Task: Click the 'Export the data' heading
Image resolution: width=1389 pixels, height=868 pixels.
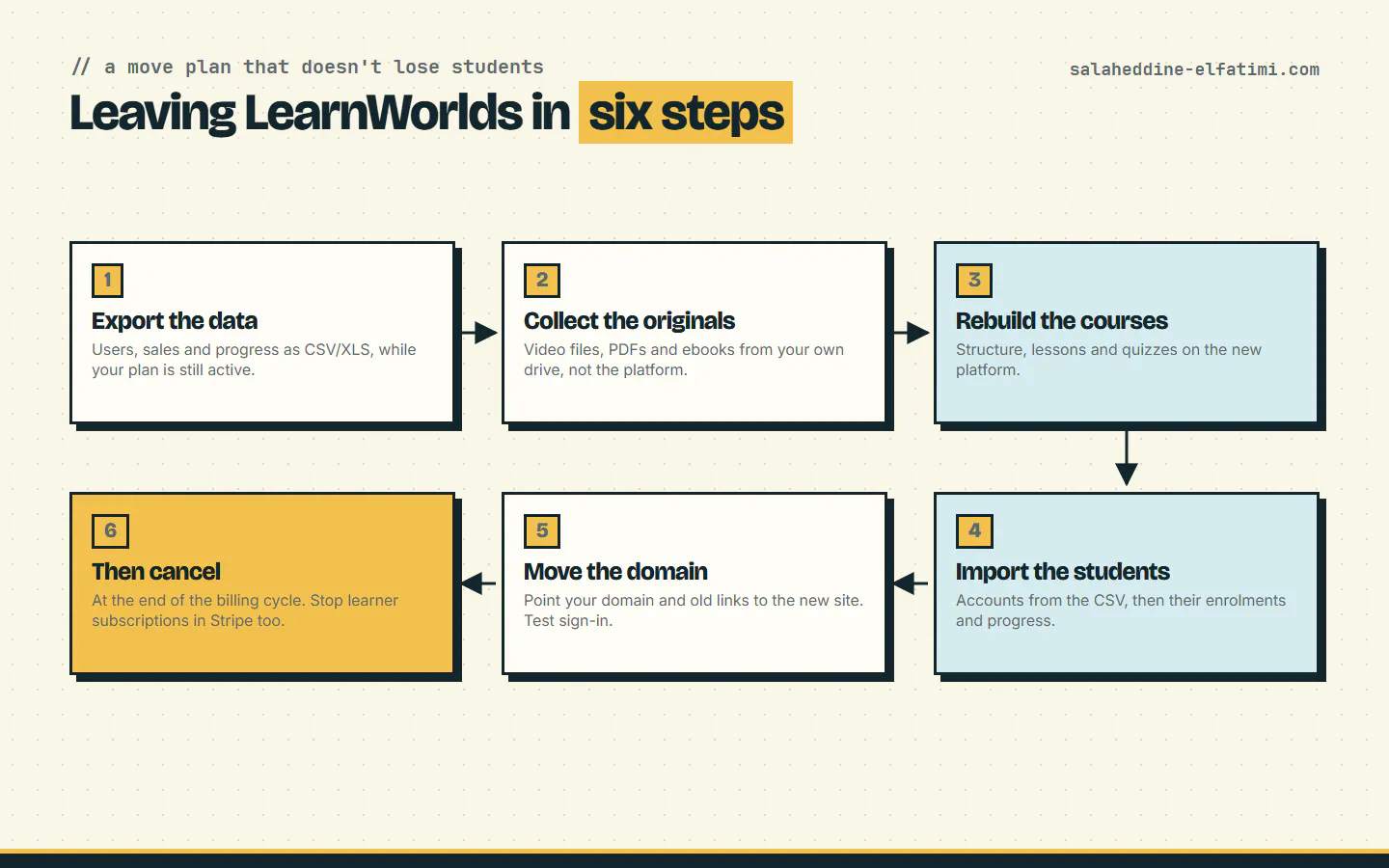Action: pos(175,321)
